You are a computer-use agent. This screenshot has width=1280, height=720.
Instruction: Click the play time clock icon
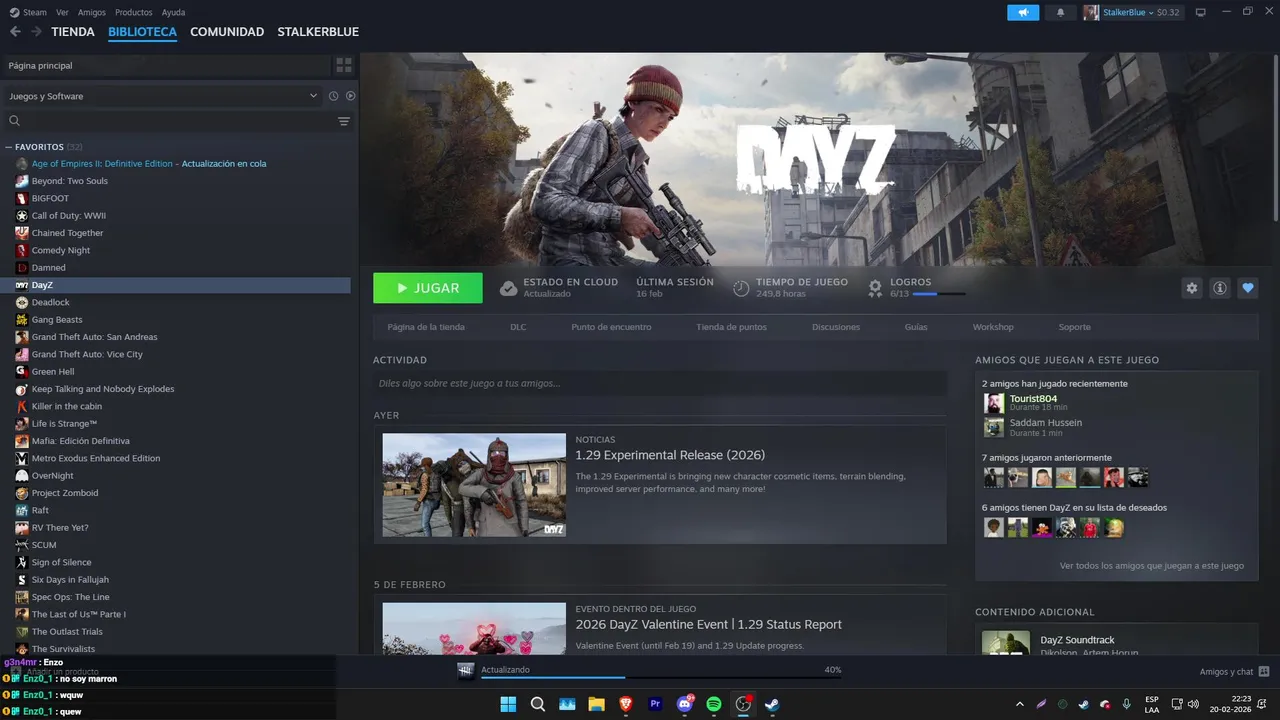[741, 288]
